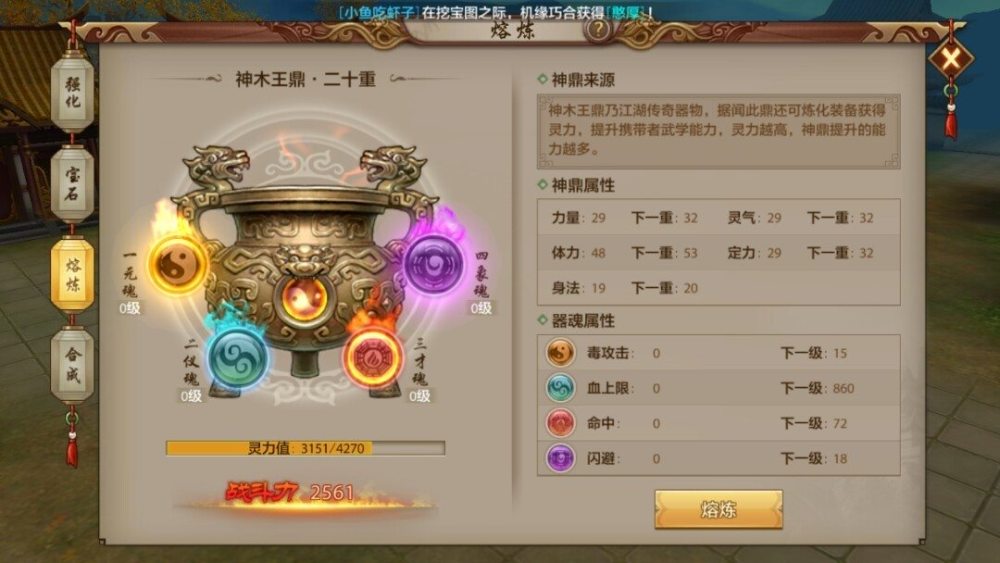
Task: Click the 血上限 soul attribute icon
Action: click(x=560, y=388)
